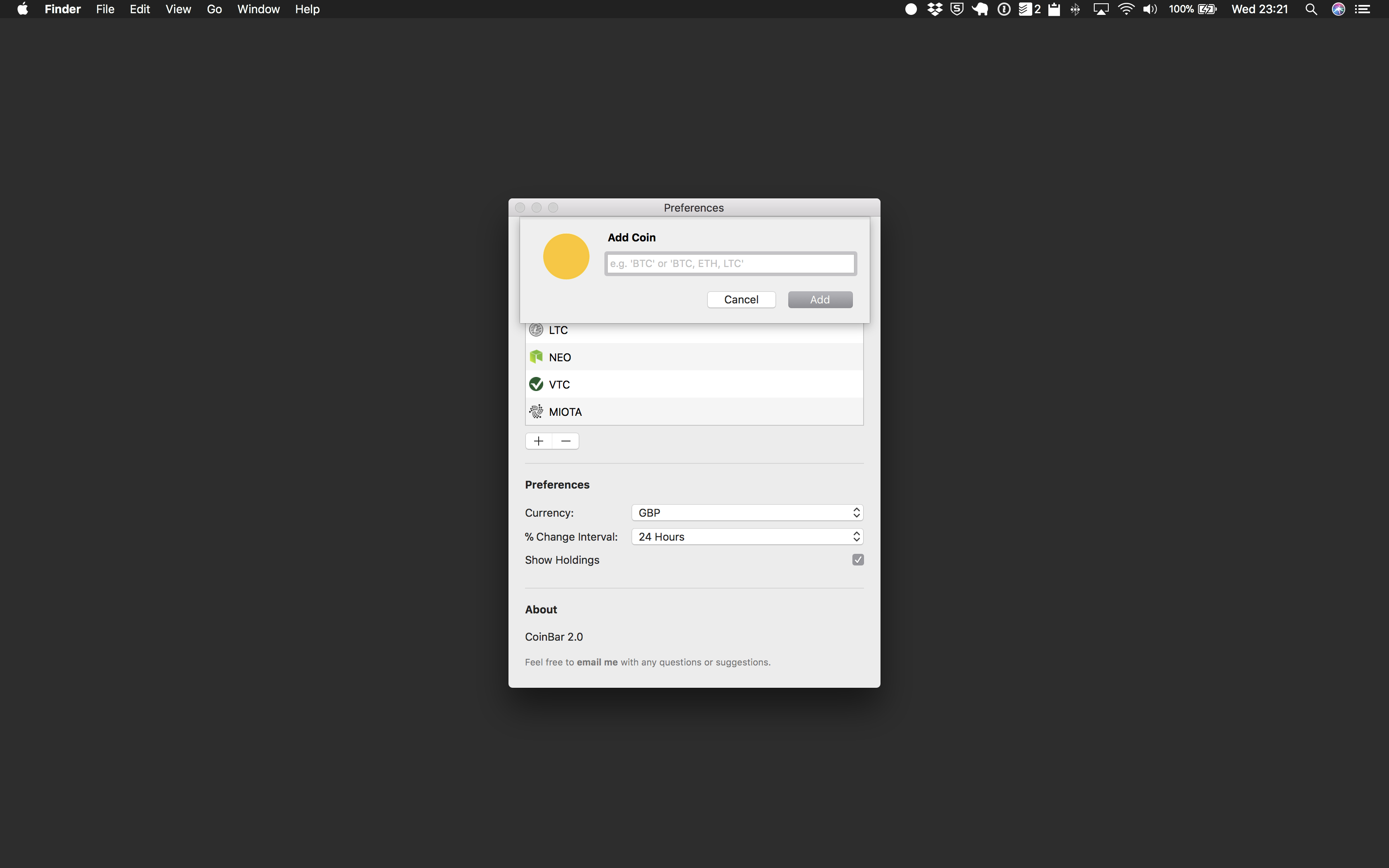Open the Notification Center list icon
This screenshot has width=1389, height=868.
coord(1363,9)
